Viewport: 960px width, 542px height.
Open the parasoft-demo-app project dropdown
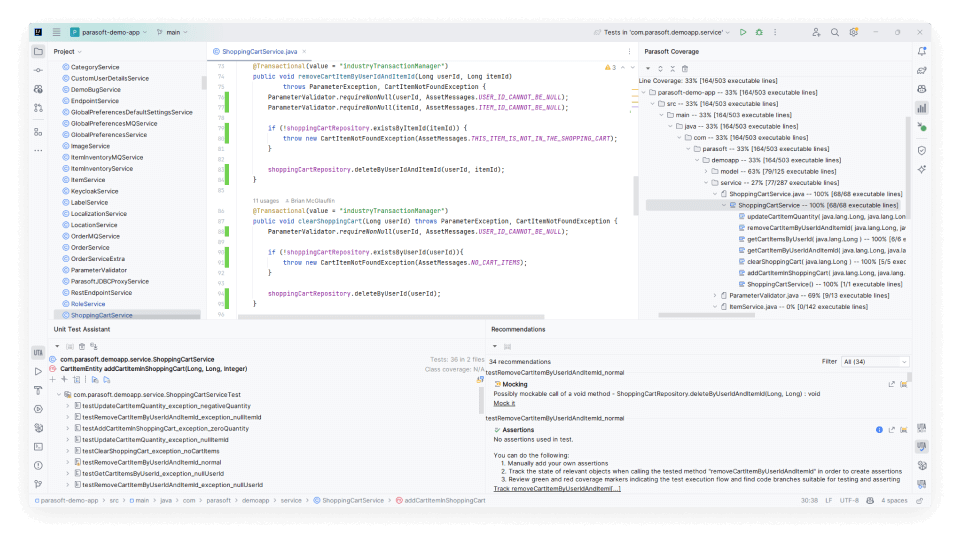[x=108, y=32]
